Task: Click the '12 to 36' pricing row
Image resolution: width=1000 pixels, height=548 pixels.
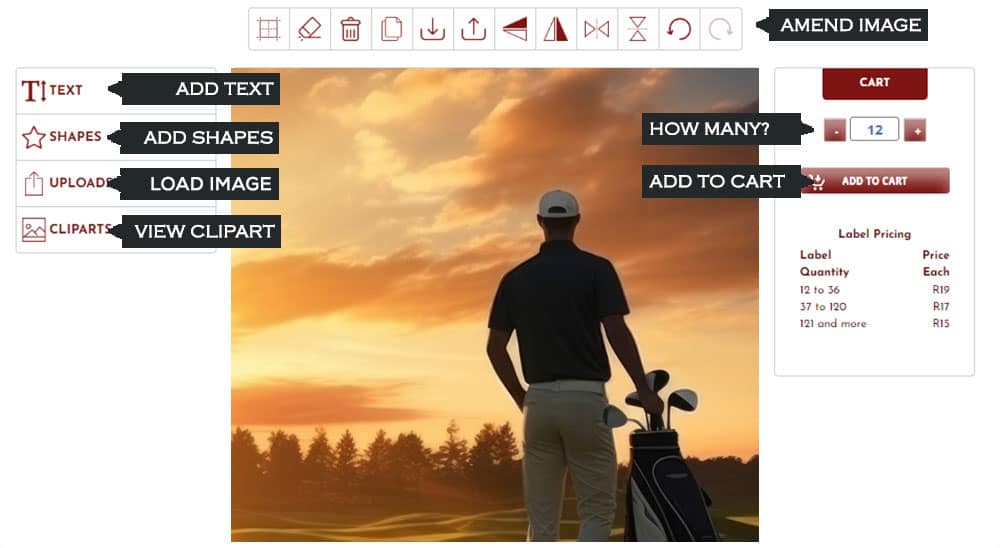Action: click(x=874, y=290)
